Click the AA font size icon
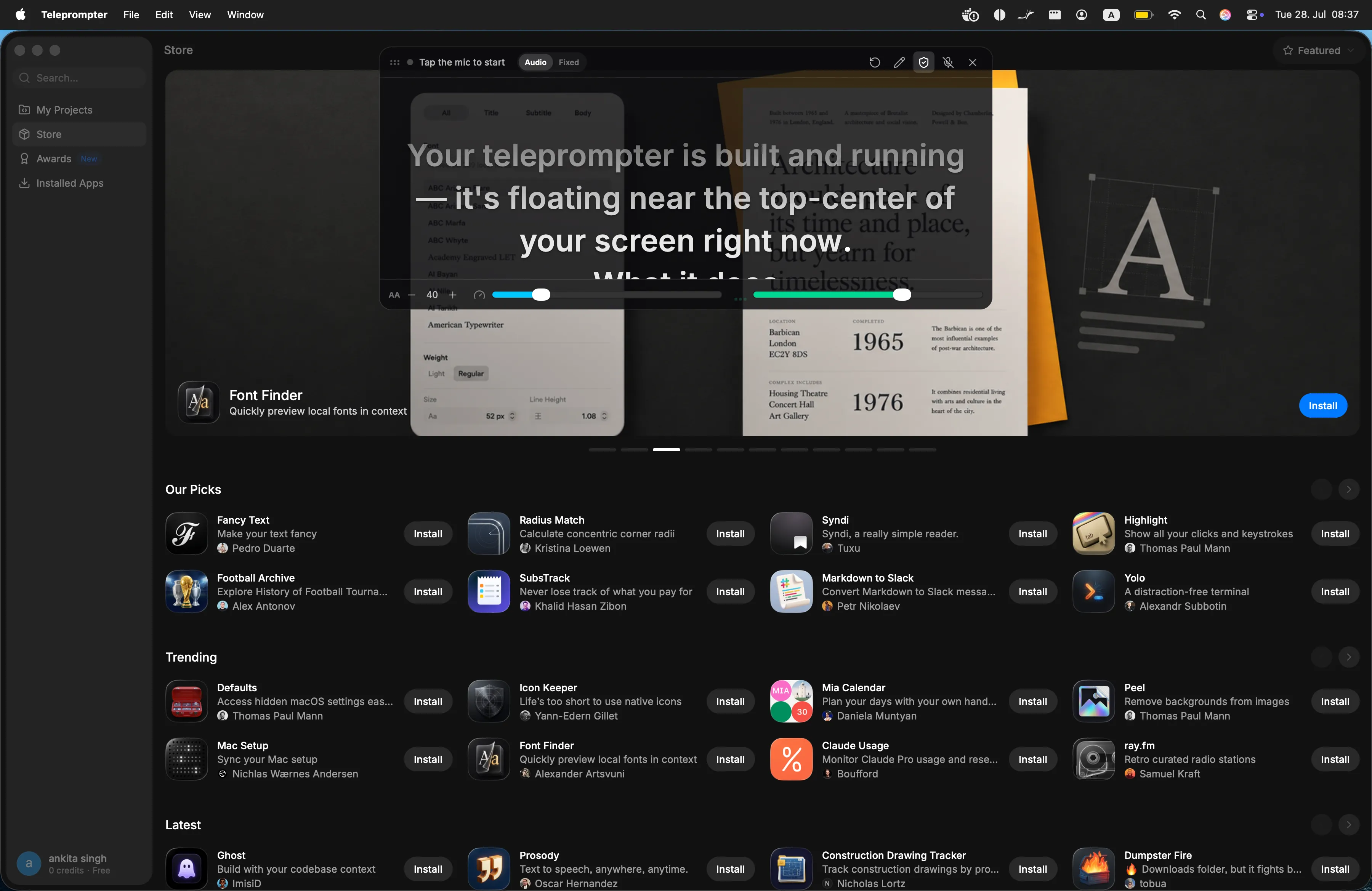Viewport: 1372px width, 891px height. (x=394, y=295)
